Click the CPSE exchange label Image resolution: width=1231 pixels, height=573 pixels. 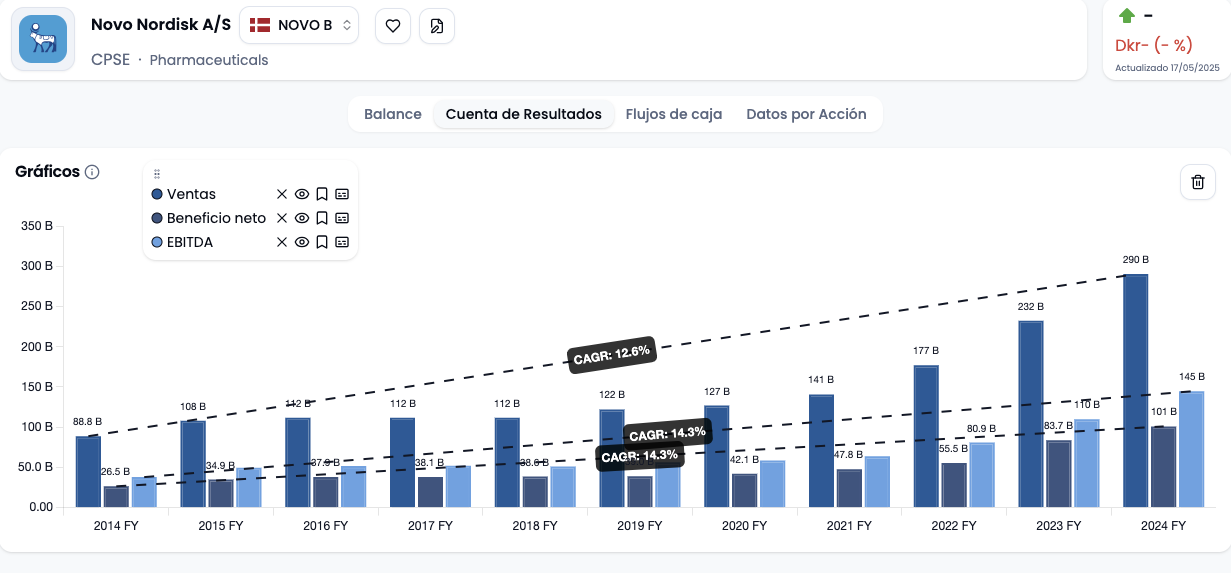click(x=110, y=60)
